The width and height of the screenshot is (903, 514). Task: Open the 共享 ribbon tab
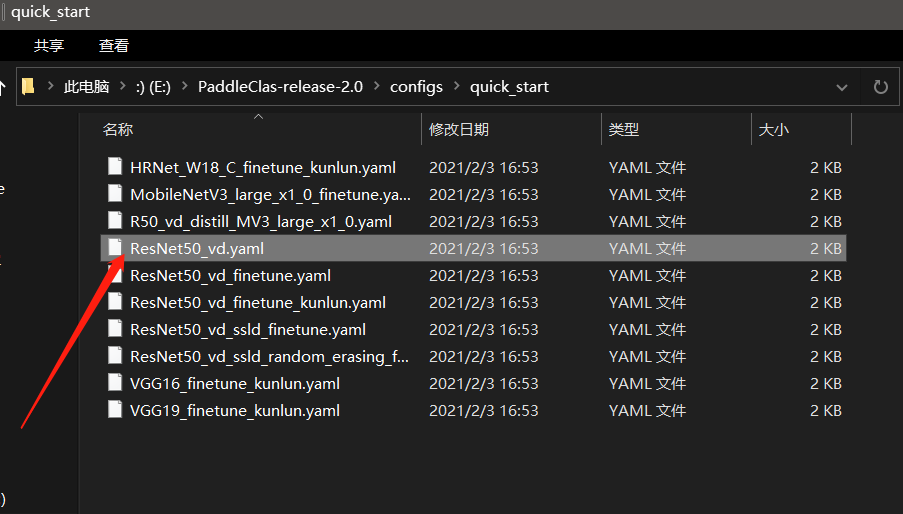click(49, 45)
